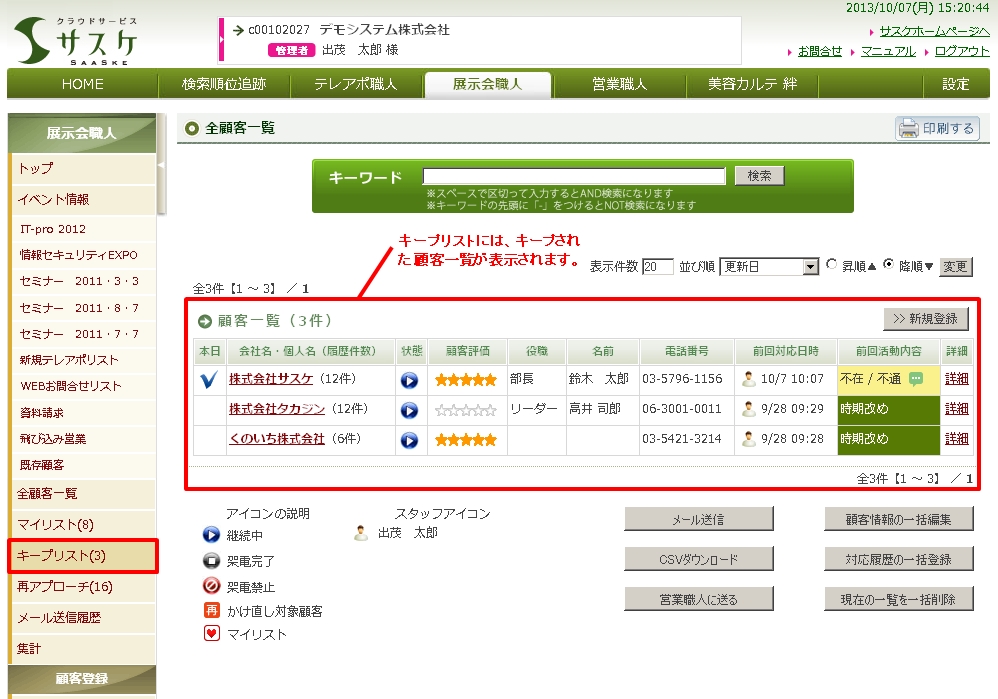Click the printer icon to print
Screen dimensions: 998x699
tap(908, 128)
